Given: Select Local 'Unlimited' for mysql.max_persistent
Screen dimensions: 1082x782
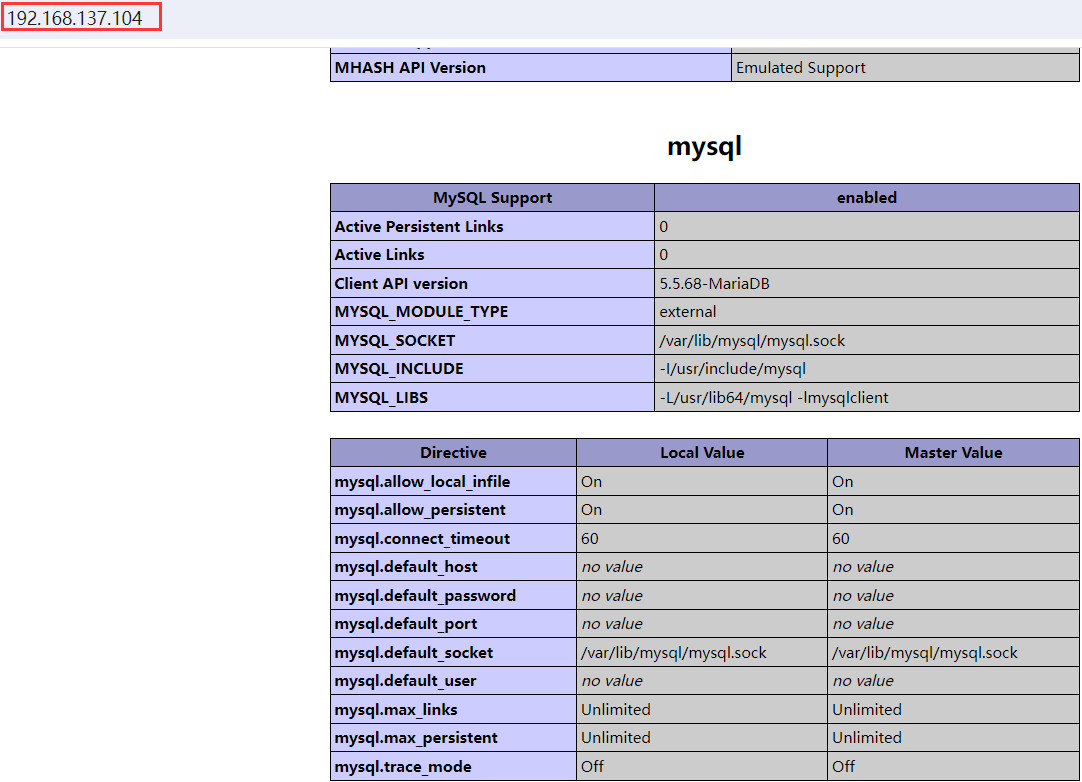Looking at the screenshot, I should click(702, 738).
